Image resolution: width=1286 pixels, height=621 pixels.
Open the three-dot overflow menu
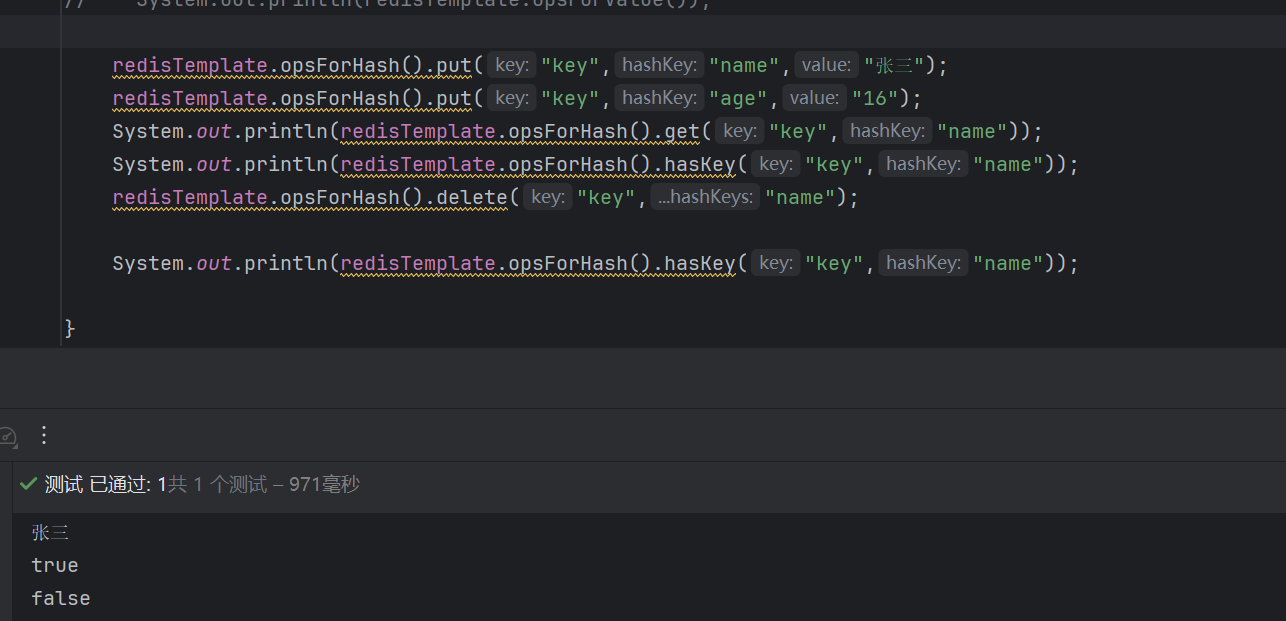pos(43,436)
